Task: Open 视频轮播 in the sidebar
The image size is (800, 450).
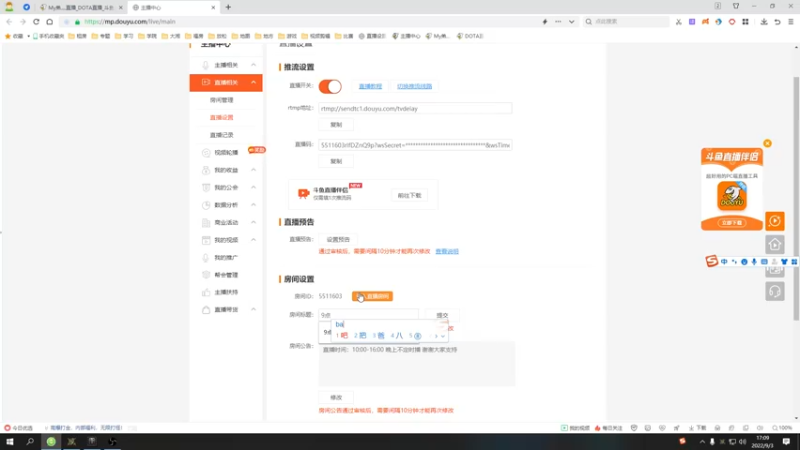Action: (x=226, y=152)
